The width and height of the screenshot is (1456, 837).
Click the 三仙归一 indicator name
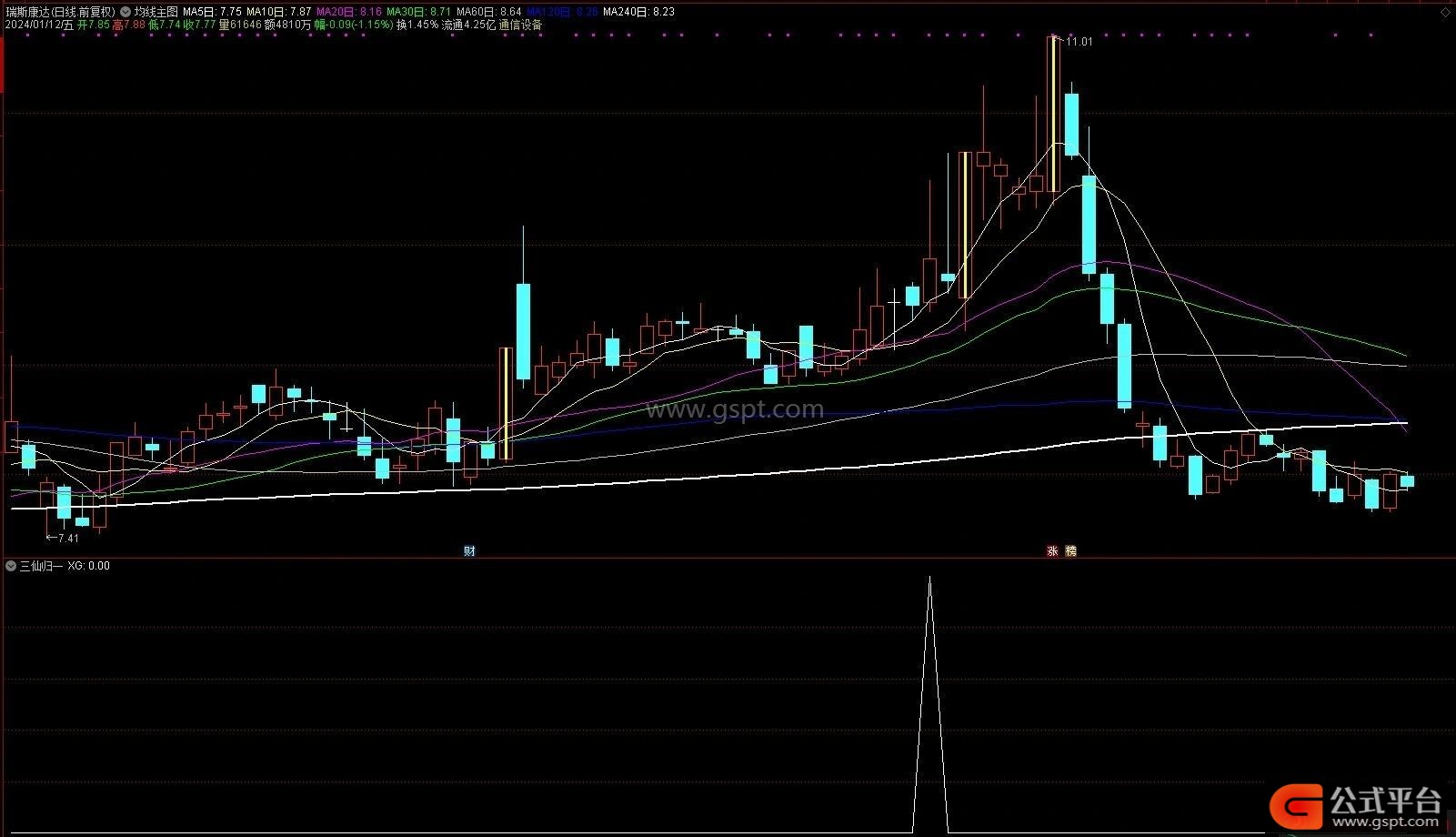tap(42, 566)
